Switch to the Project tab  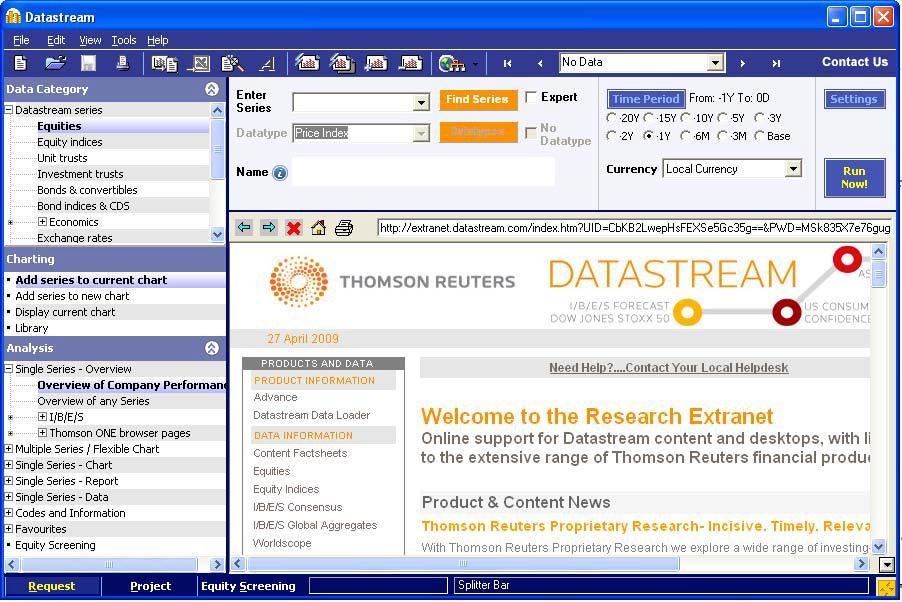pyautogui.click(x=150, y=586)
